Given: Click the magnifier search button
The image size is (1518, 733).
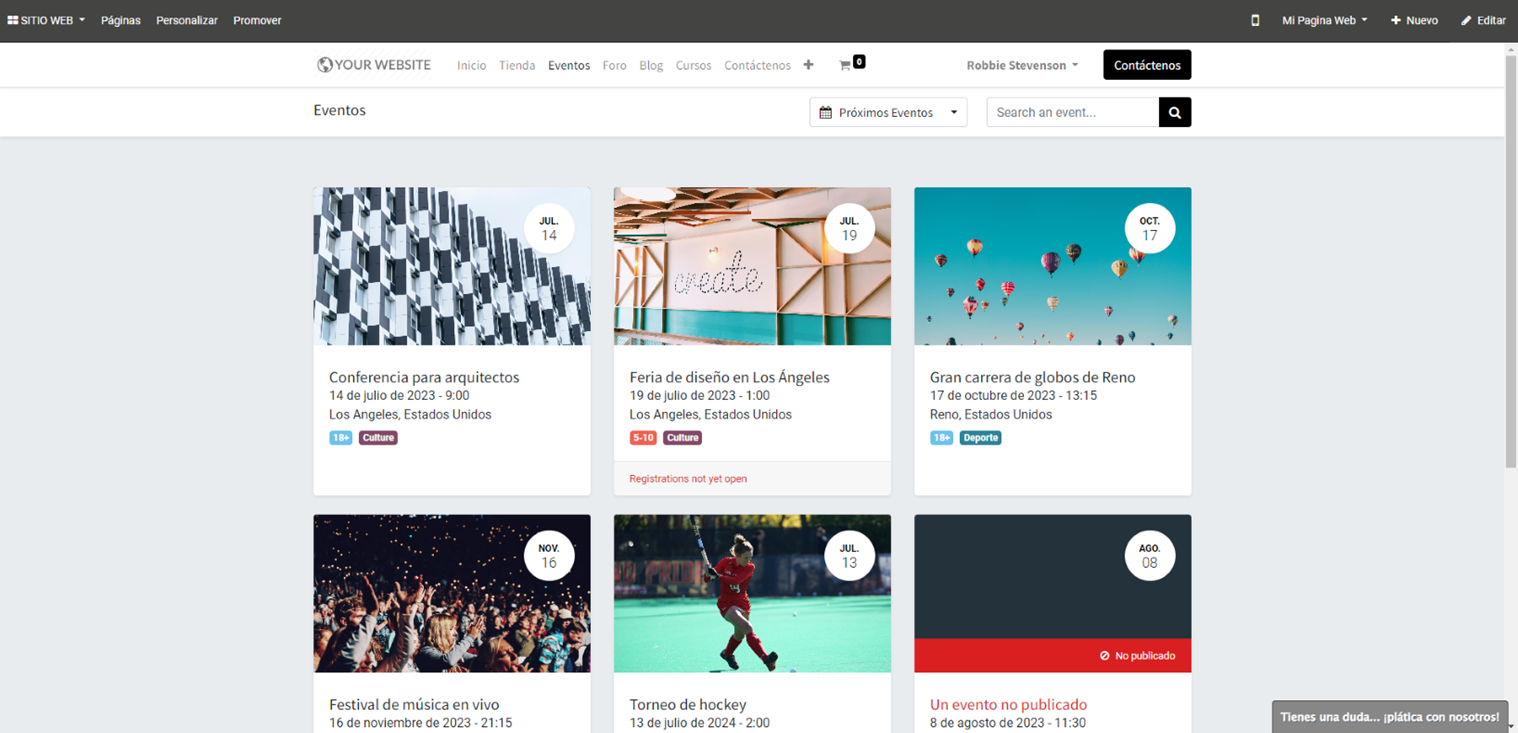Looking at the screenshot, I should (x=1174, y=113).
